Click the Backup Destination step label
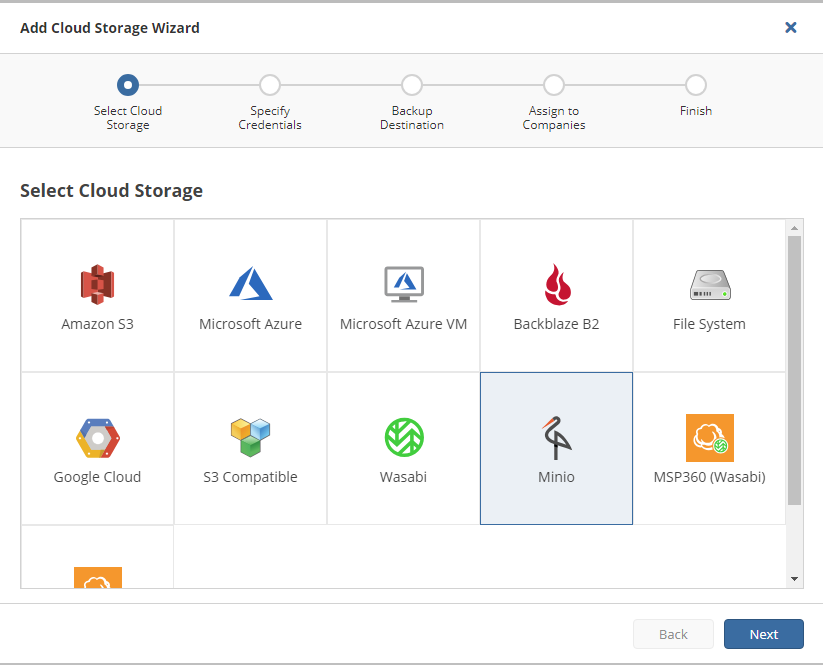823x665 pixels. [x=412, y=118]
